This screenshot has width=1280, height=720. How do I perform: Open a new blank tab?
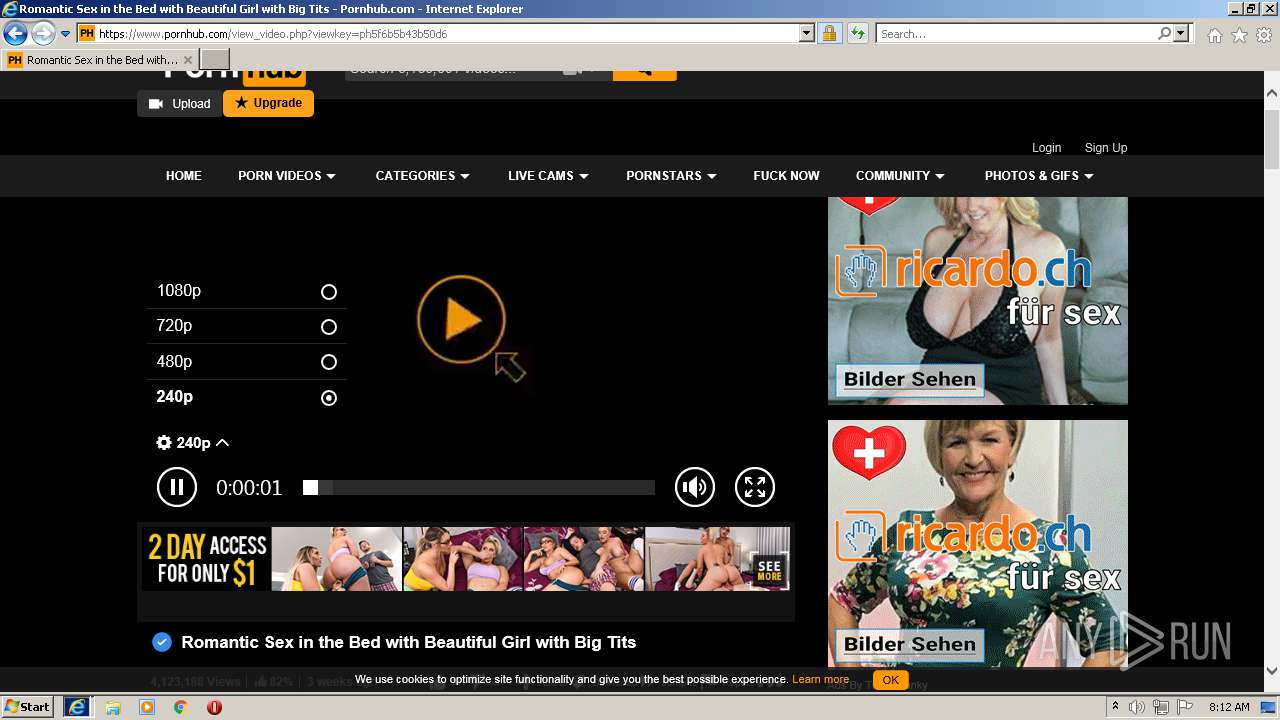[215, 60]
